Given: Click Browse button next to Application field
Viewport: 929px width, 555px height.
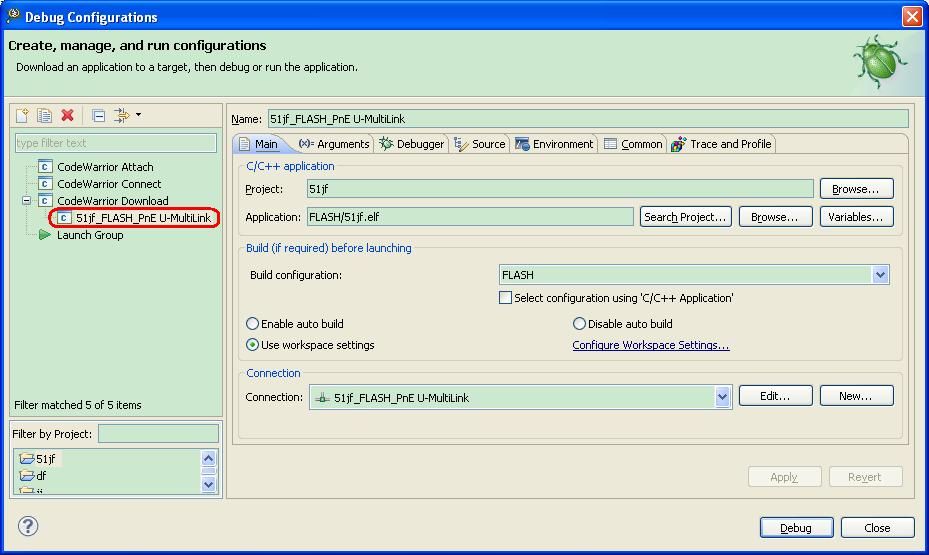Looking at the screenshot, I should pyautogui.click(x=774, y=217).
